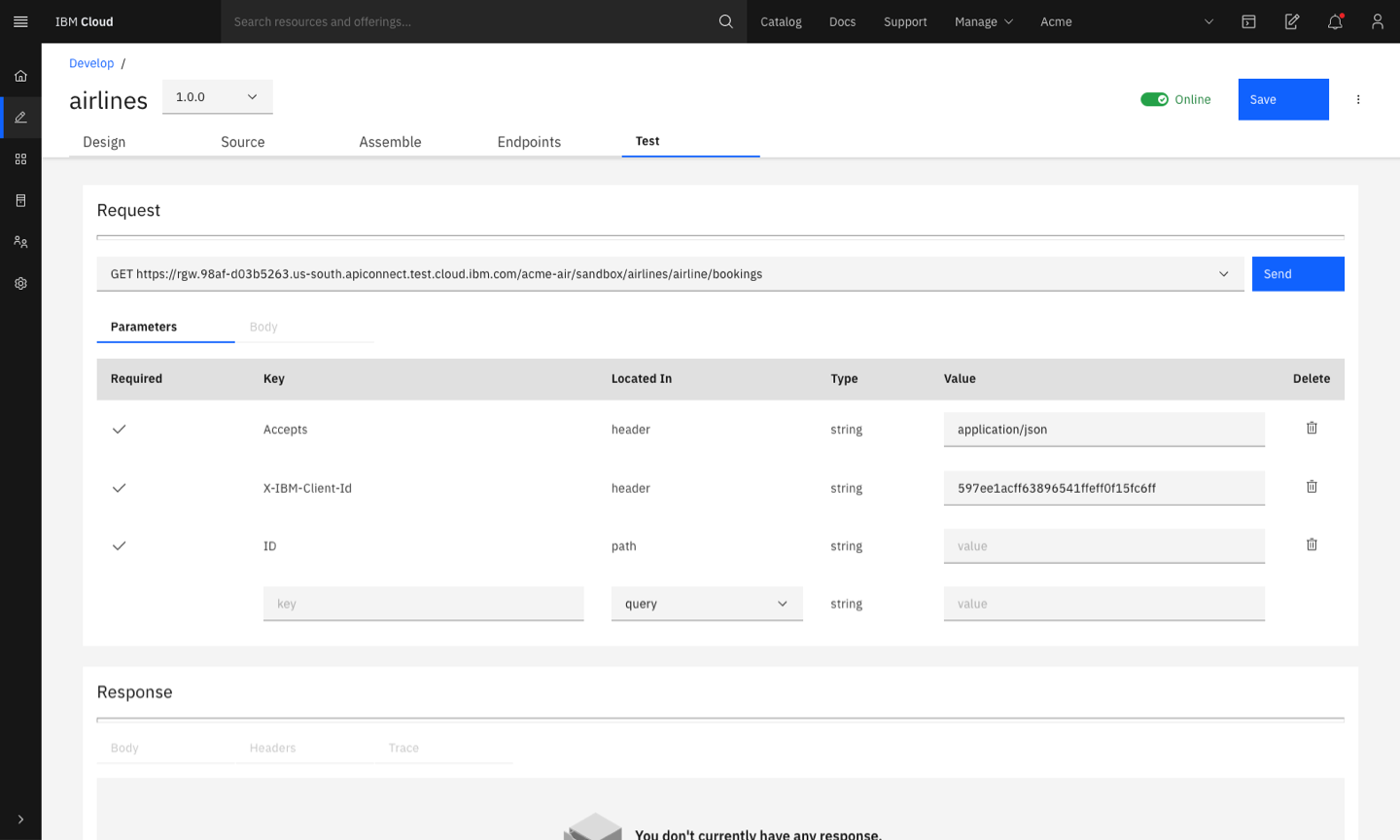The width and height of the screenshot is (1400, 840).
Task: Open the query location dropdown
Action: [707, 604]
